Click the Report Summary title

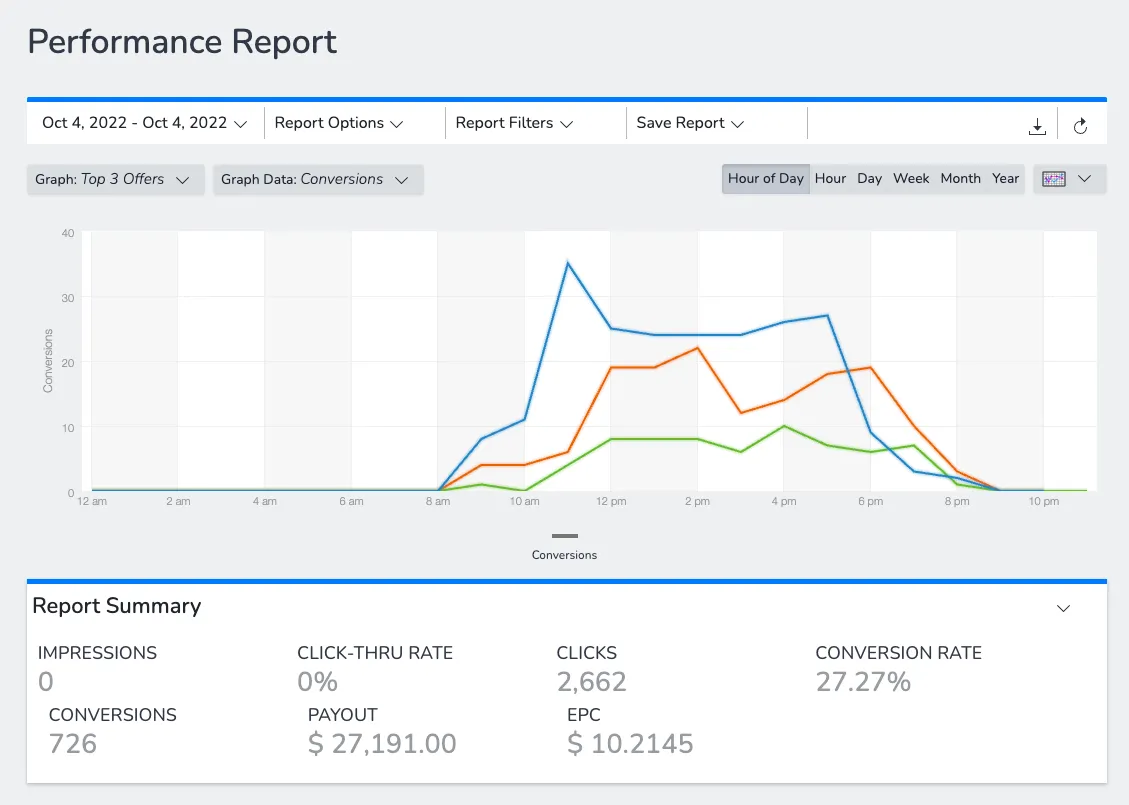(x=117, y=606)
